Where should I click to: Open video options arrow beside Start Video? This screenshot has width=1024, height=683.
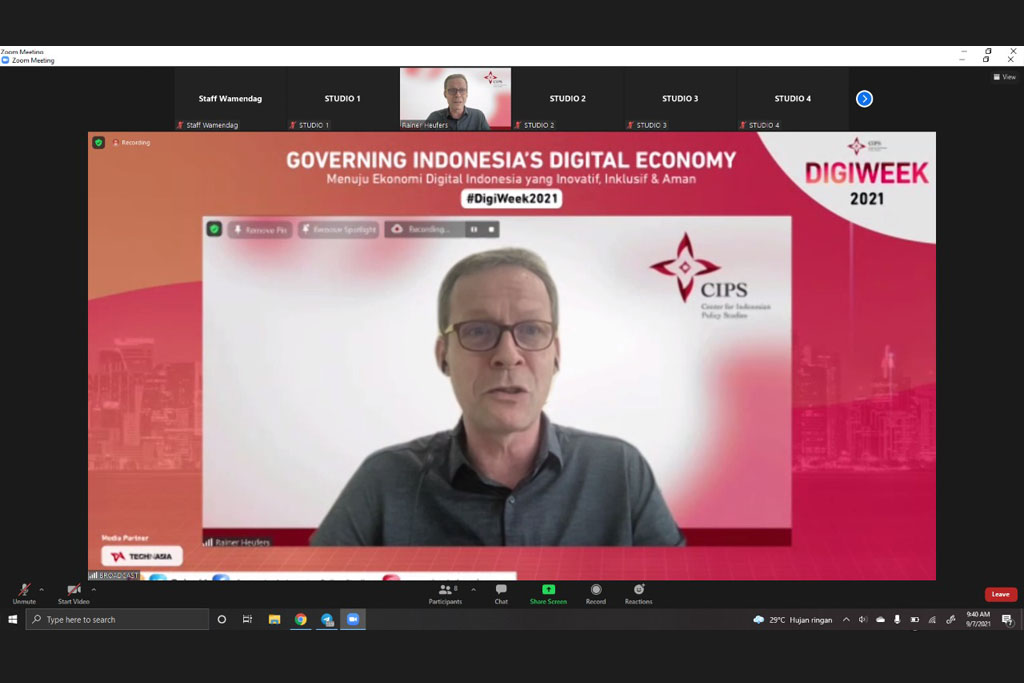click(x=94, y=590)
